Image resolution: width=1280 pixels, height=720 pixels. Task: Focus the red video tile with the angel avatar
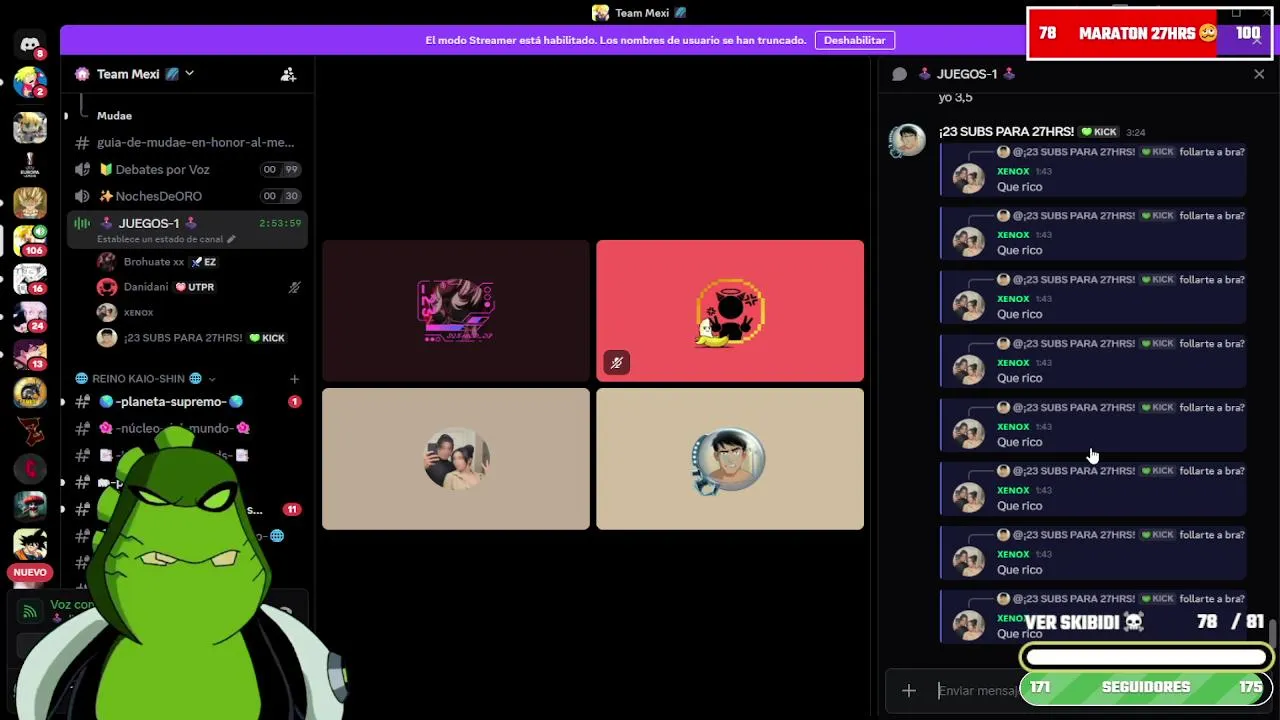pos(730,311)
